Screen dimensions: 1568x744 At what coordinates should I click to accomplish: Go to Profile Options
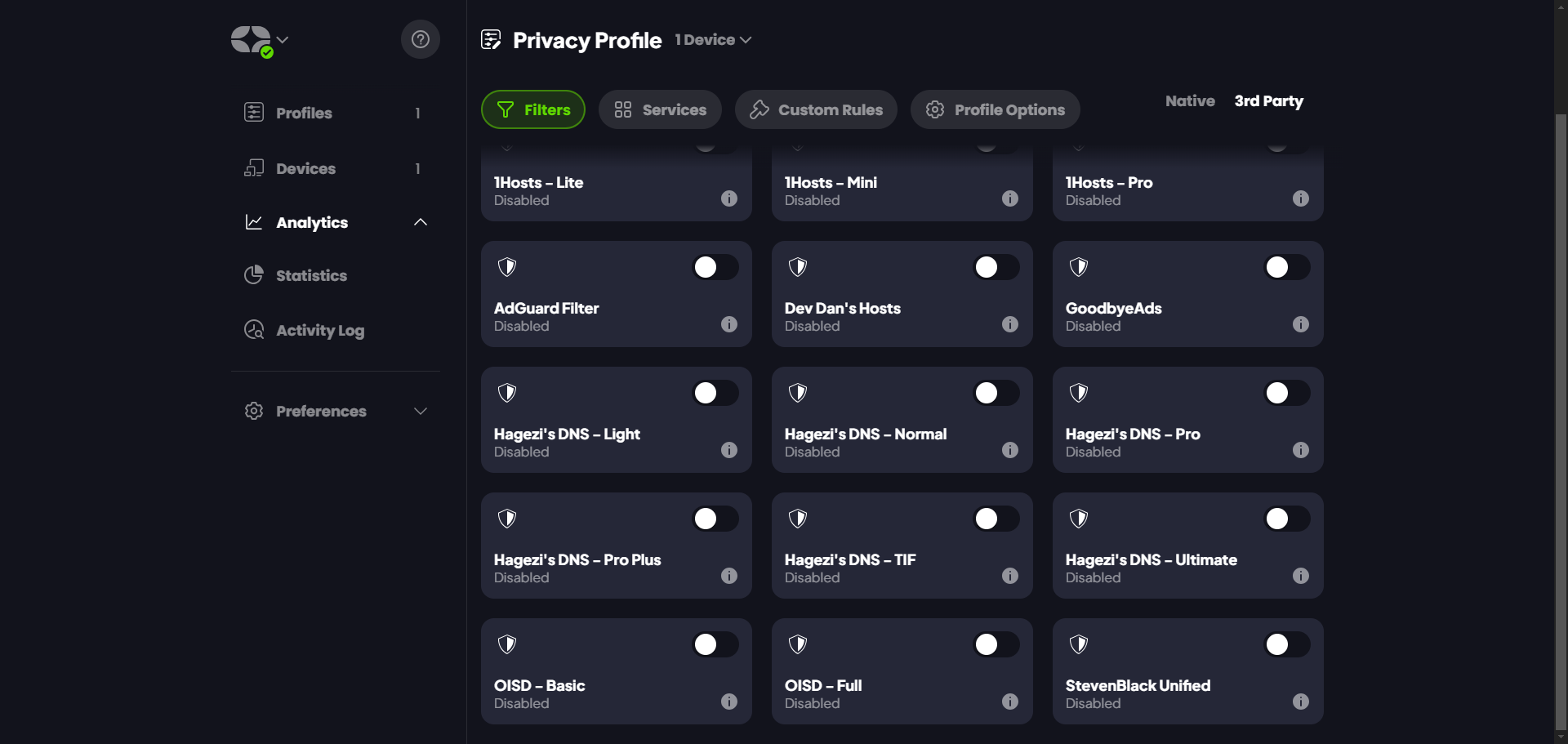[995, 109]
